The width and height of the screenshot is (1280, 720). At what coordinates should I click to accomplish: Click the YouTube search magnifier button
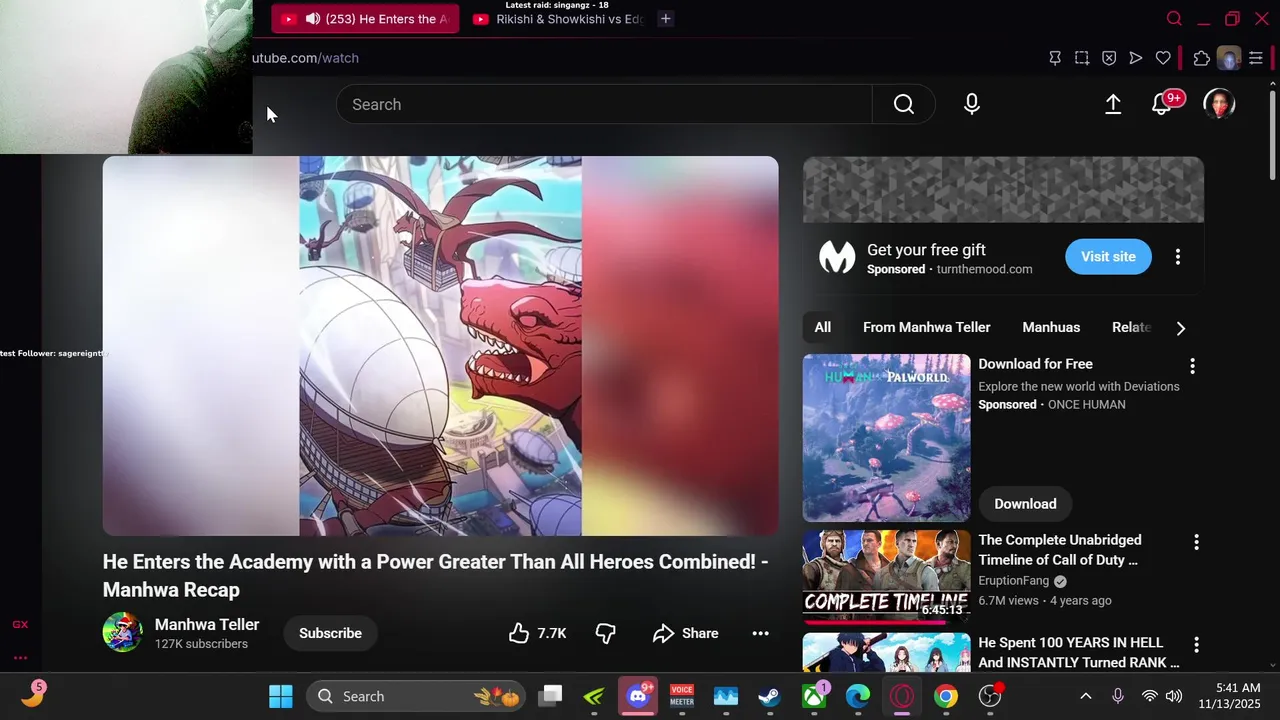pos(904,104)
